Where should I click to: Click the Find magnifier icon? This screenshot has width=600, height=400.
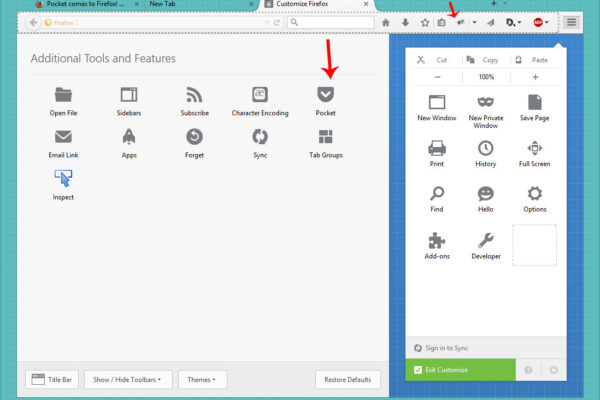click(x=437, y=194)
